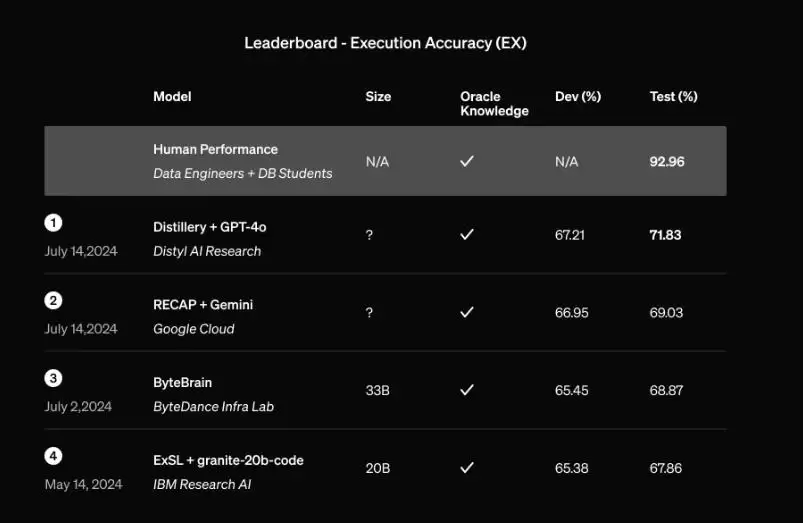Viewport: 803px width, 523px height.
Task: Click the ByteBrain oracle knowledge checkmark
Action: (x=467, y=390)
